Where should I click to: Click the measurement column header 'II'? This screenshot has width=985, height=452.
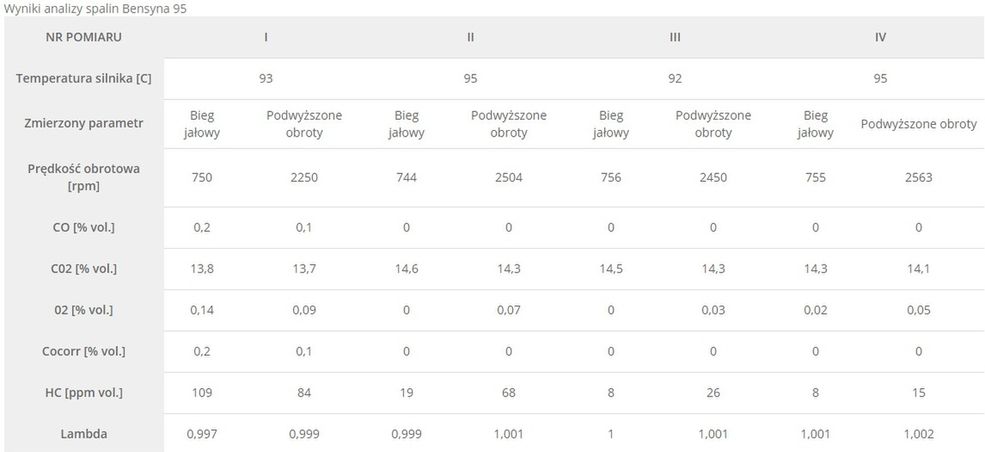pos(471,37)
